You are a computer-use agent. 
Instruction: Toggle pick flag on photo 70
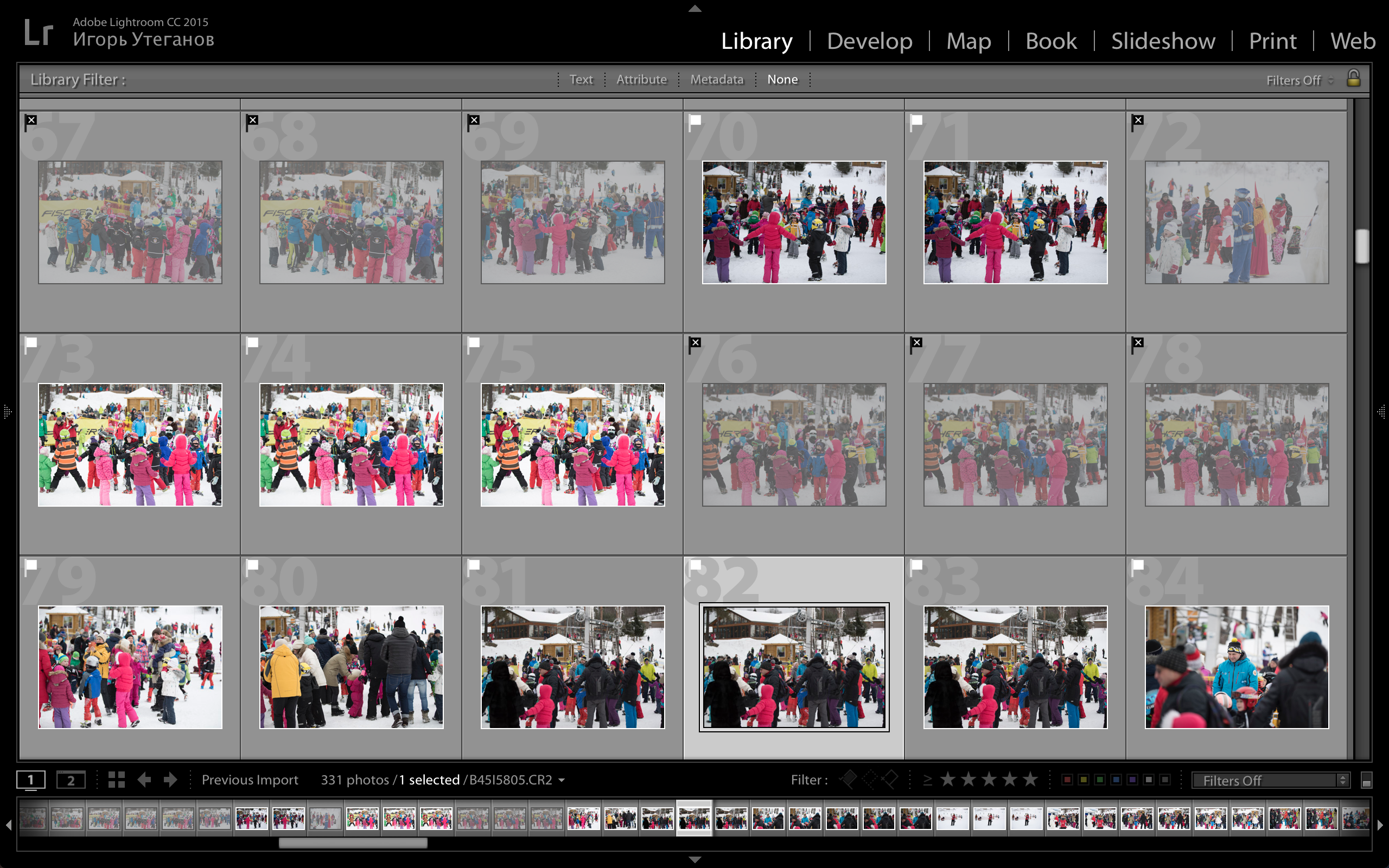pyautogui.click(x=695, y=121)
